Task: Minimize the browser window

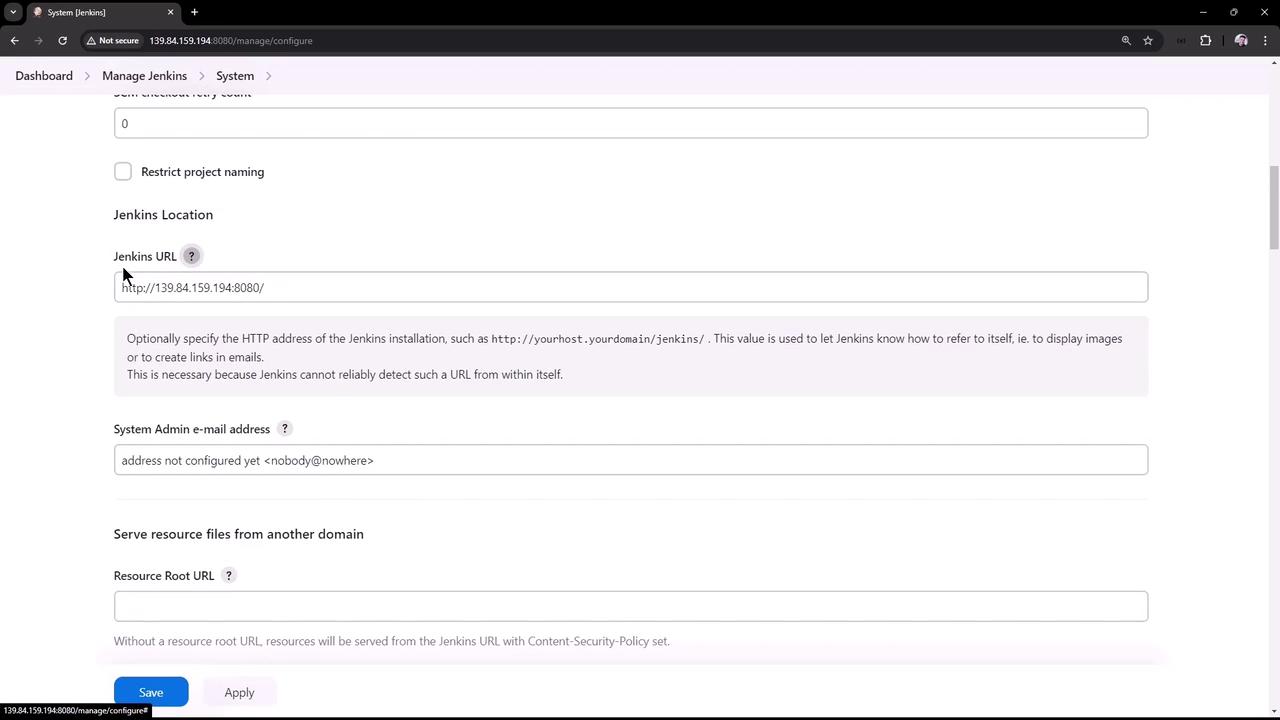Action: click(1203, 12)
